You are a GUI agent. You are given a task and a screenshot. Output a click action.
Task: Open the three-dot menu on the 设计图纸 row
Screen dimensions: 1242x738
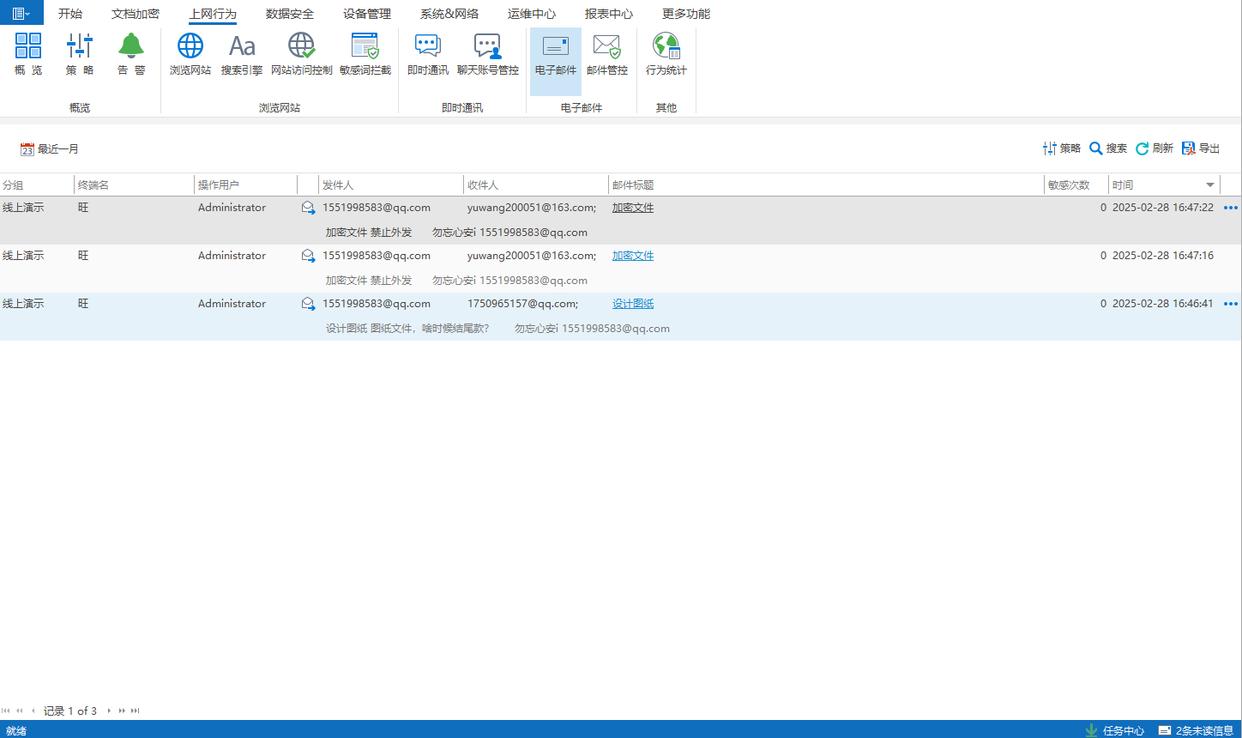1230,304
